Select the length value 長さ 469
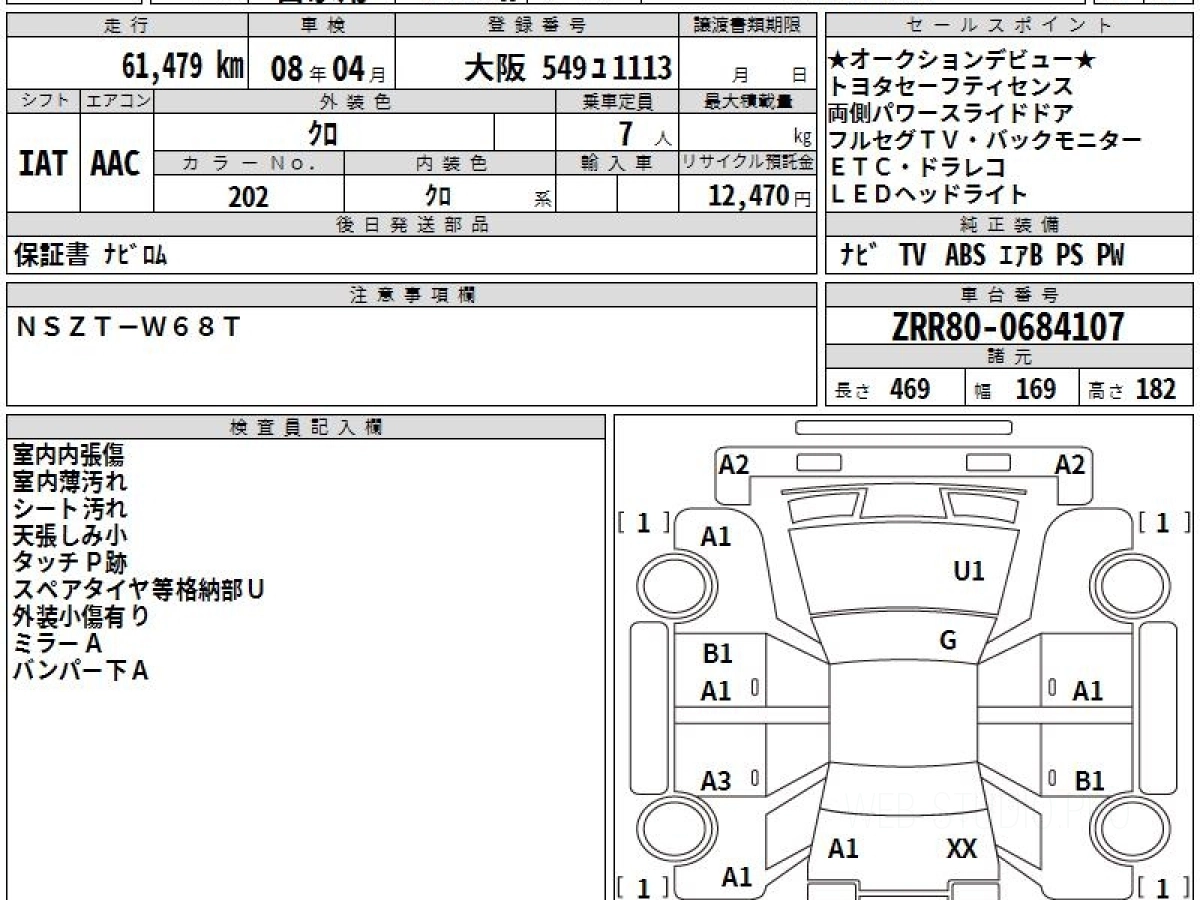This screenshot has width=1200, height=900. coord(883,389)
